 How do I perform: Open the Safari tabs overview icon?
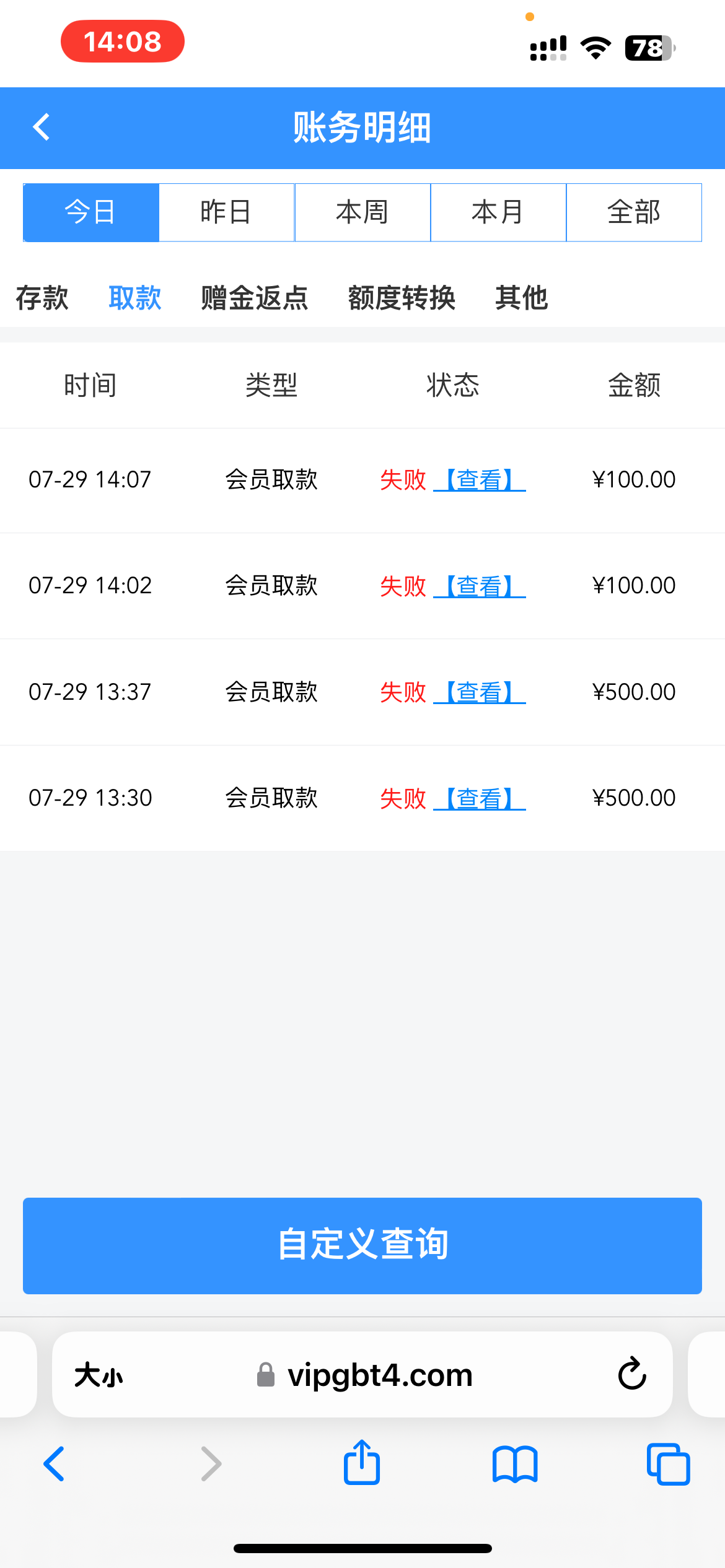tap(667, 1465)
